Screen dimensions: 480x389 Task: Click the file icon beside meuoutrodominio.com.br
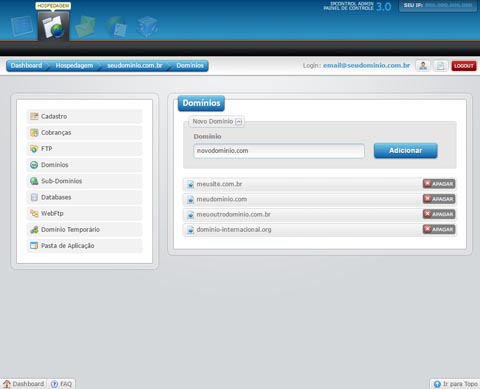click(x=190, y=215)
